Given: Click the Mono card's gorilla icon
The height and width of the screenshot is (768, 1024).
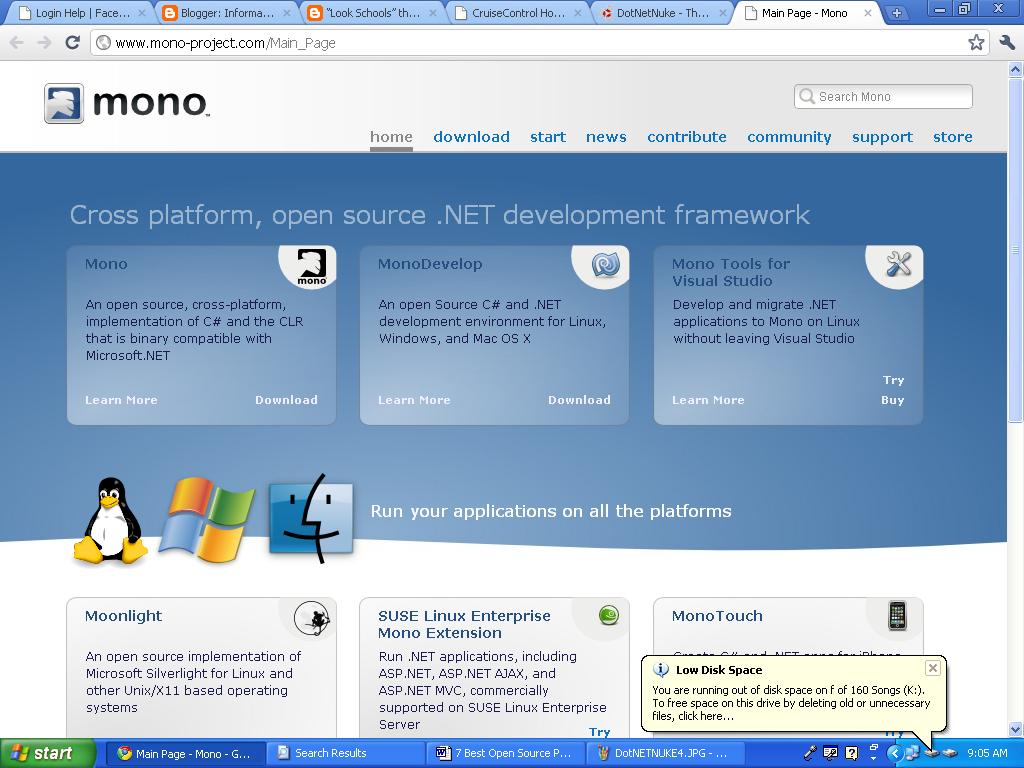Looking at the screenshot, I should tap(312, 266).
